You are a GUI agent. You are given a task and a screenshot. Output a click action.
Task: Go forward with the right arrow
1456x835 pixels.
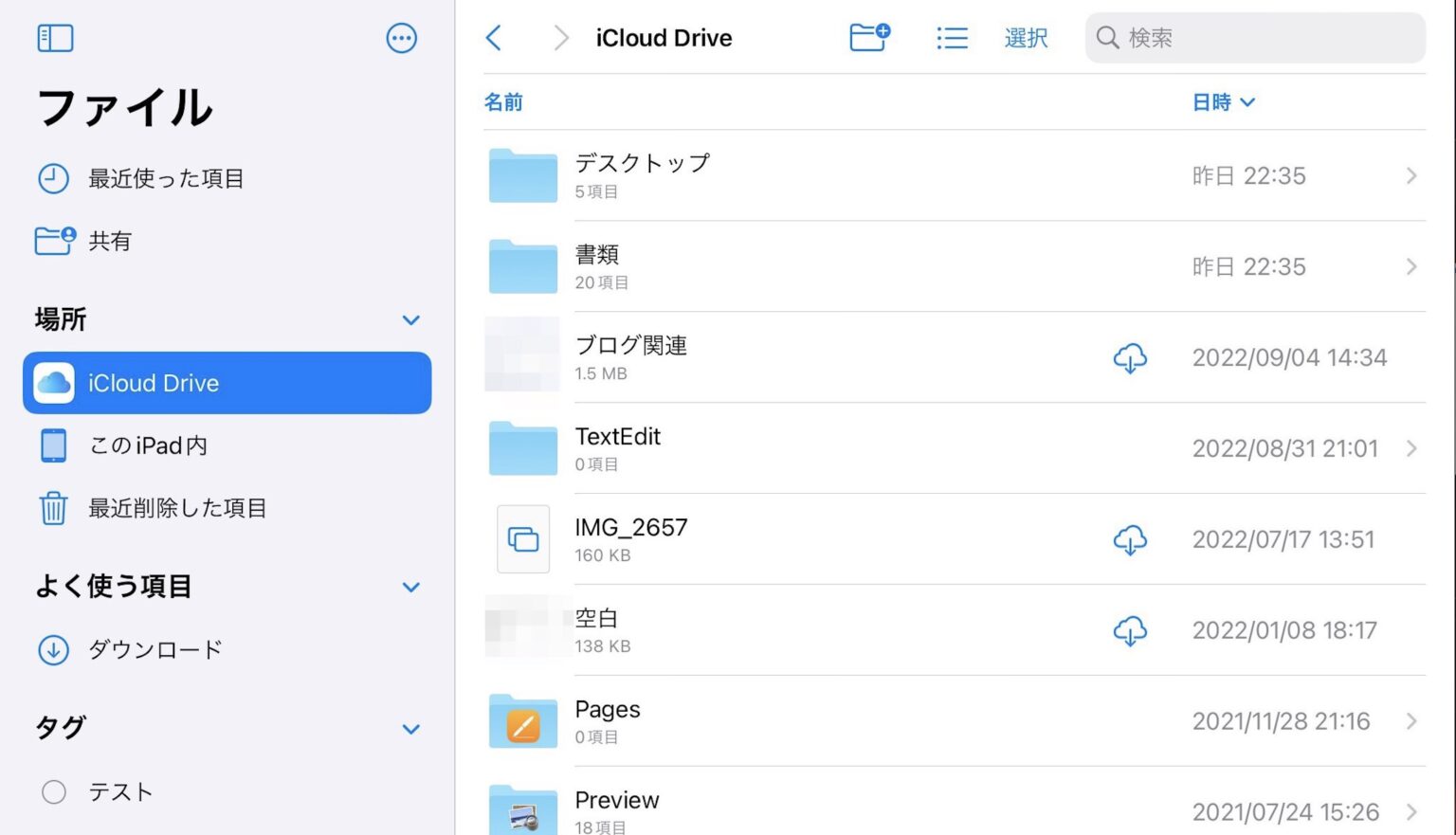point(561,38)
